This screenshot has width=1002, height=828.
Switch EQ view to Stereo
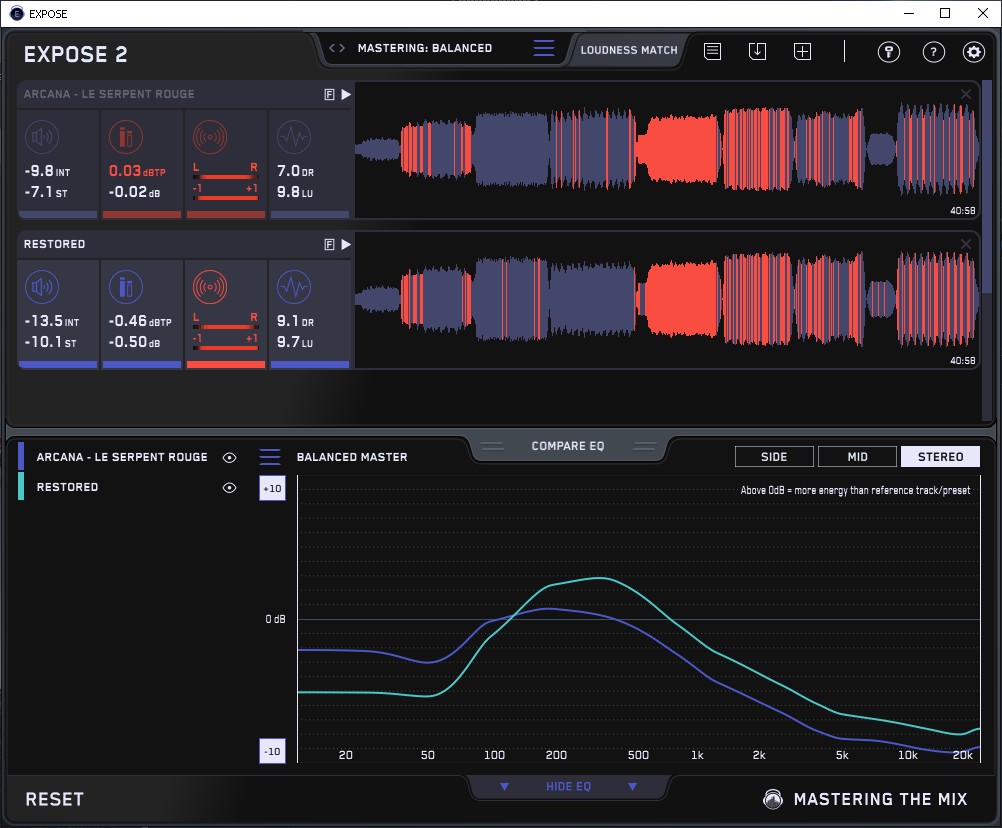940,457
